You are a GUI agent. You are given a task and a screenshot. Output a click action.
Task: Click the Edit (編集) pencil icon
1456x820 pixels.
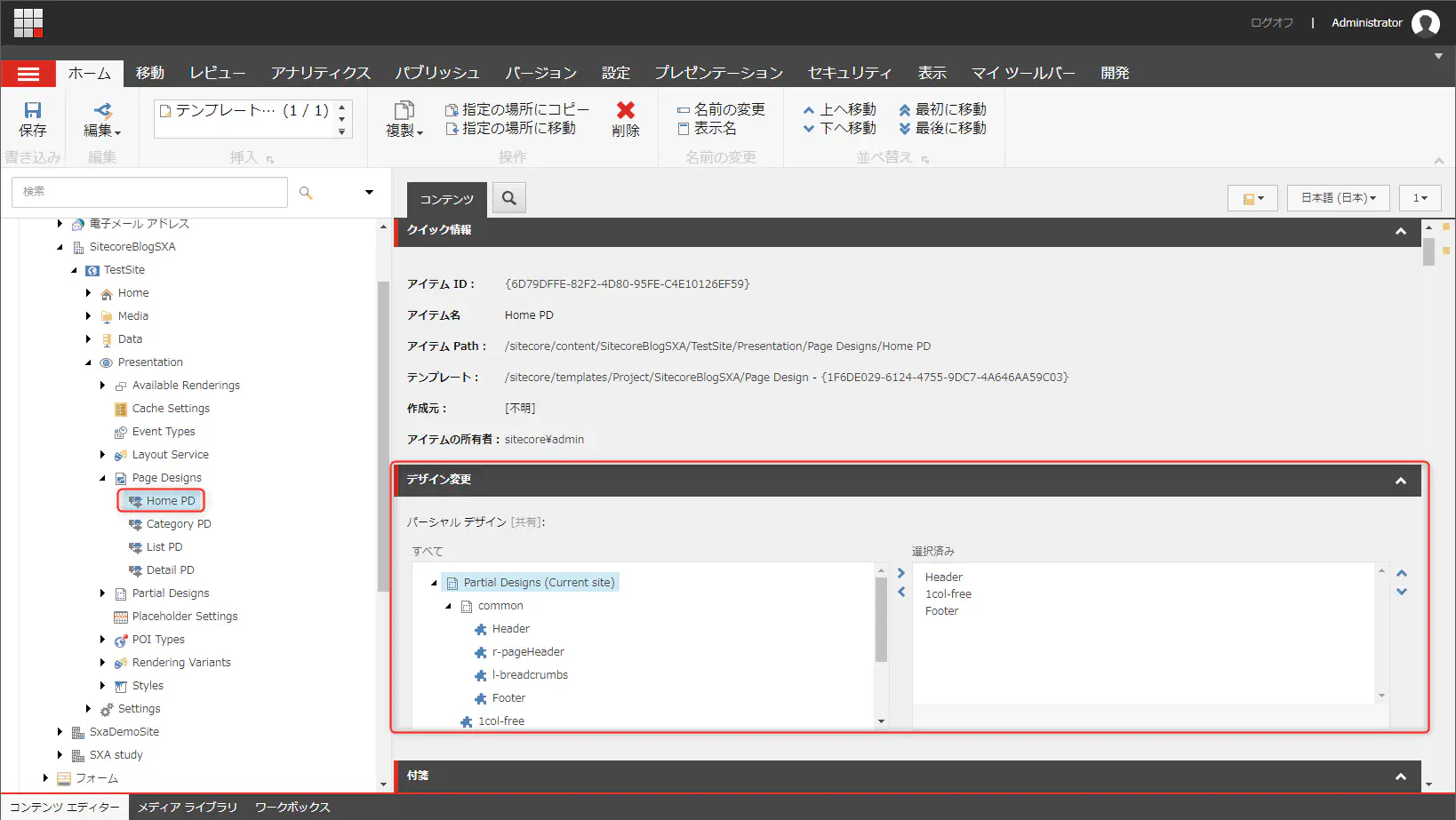point(102,110)
